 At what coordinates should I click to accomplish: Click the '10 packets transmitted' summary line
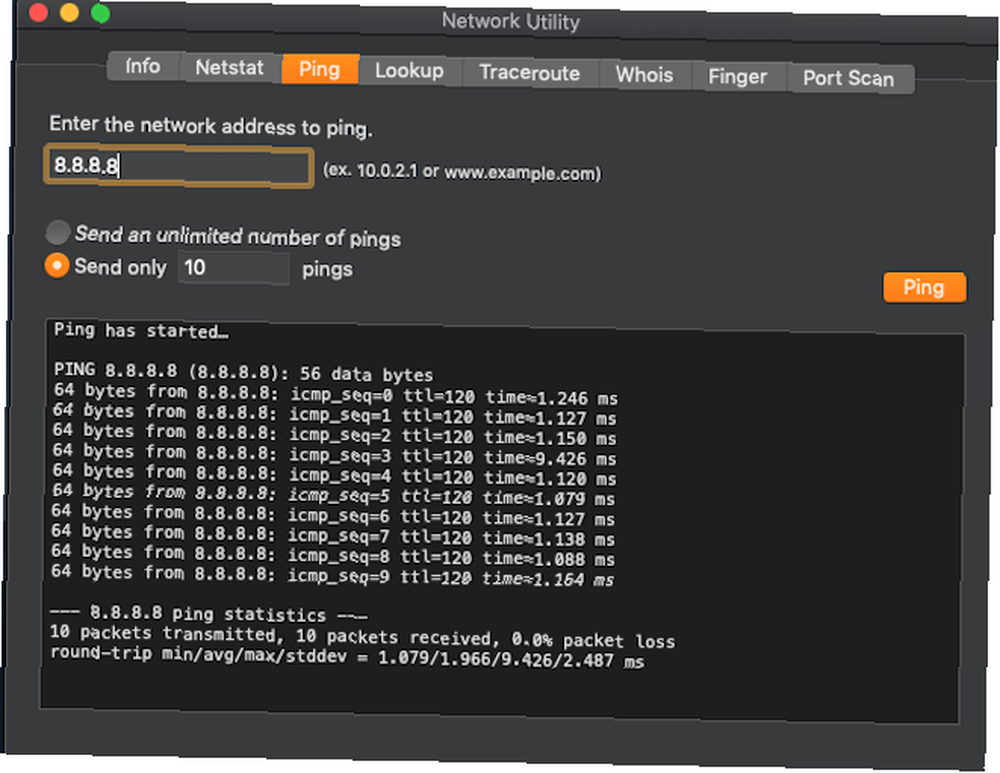[362, 636]
